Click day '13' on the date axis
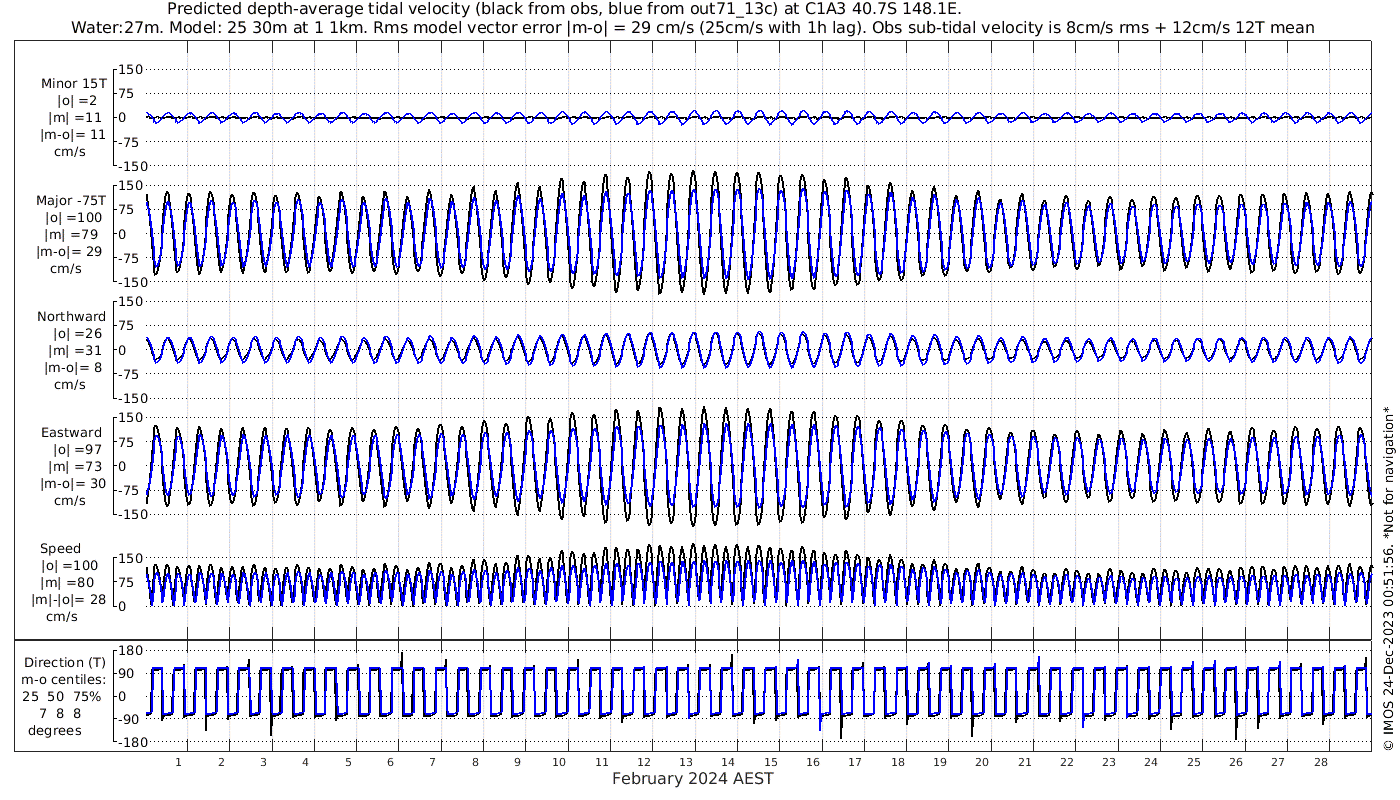Viewport: 1400px width, 800px height. [x=686, y=762]
